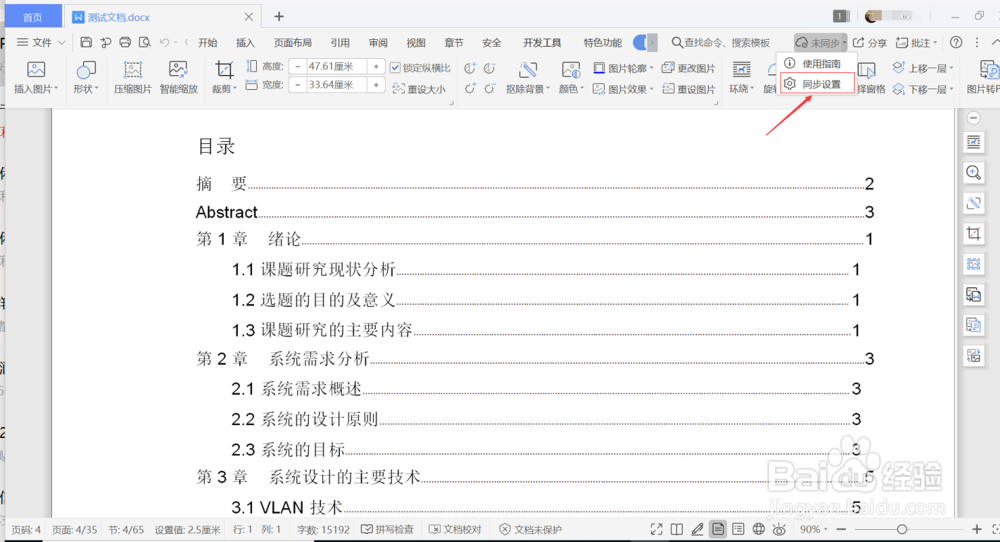
Task: Select 使用指南 user guide menu item
Action: 817,64
